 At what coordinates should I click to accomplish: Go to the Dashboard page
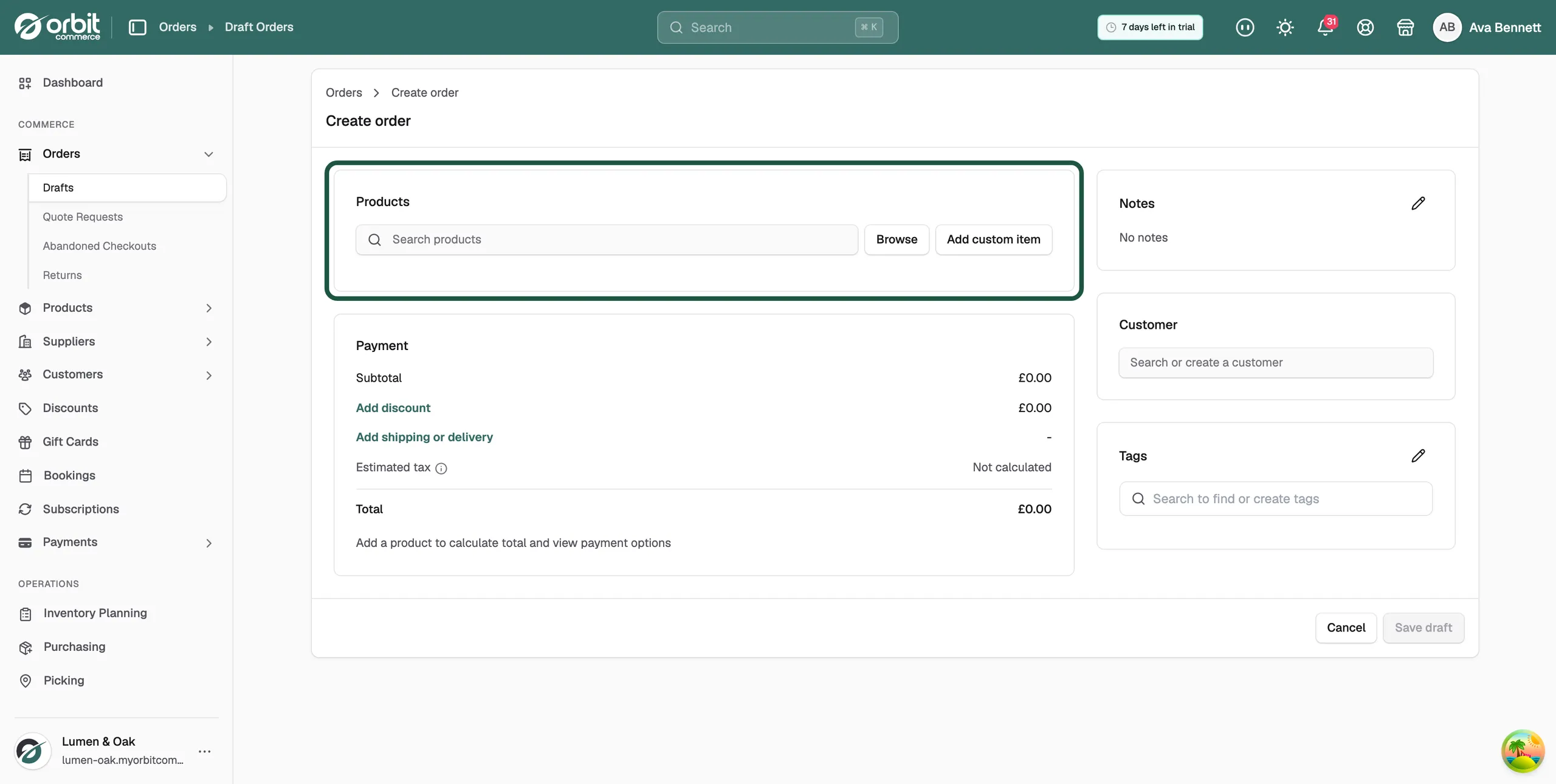click(x=72, y=83)
